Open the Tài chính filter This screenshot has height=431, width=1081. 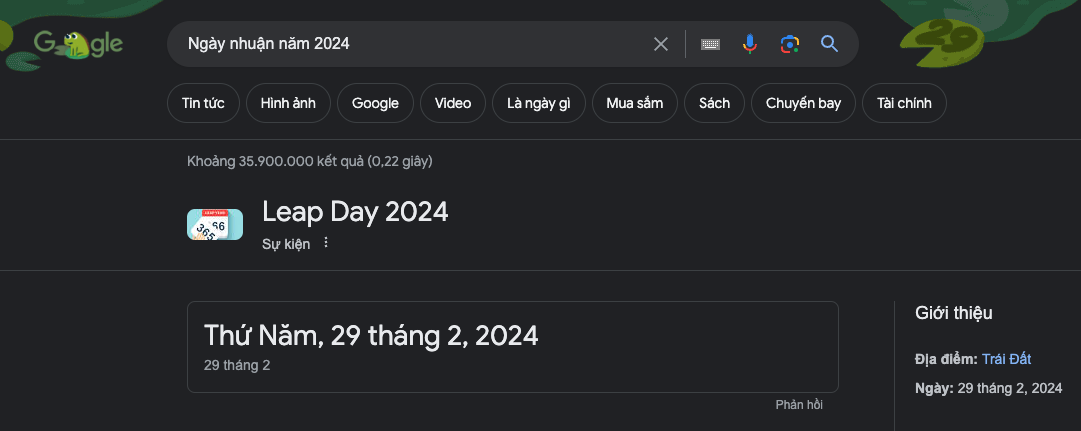coord(904,103)
